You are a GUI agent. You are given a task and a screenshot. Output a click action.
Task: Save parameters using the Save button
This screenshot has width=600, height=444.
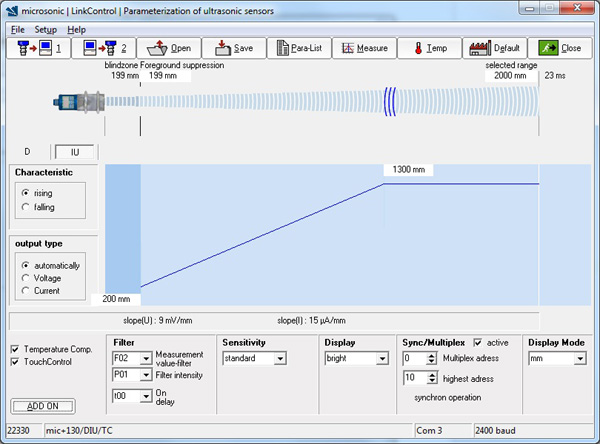tap(233, 47)
